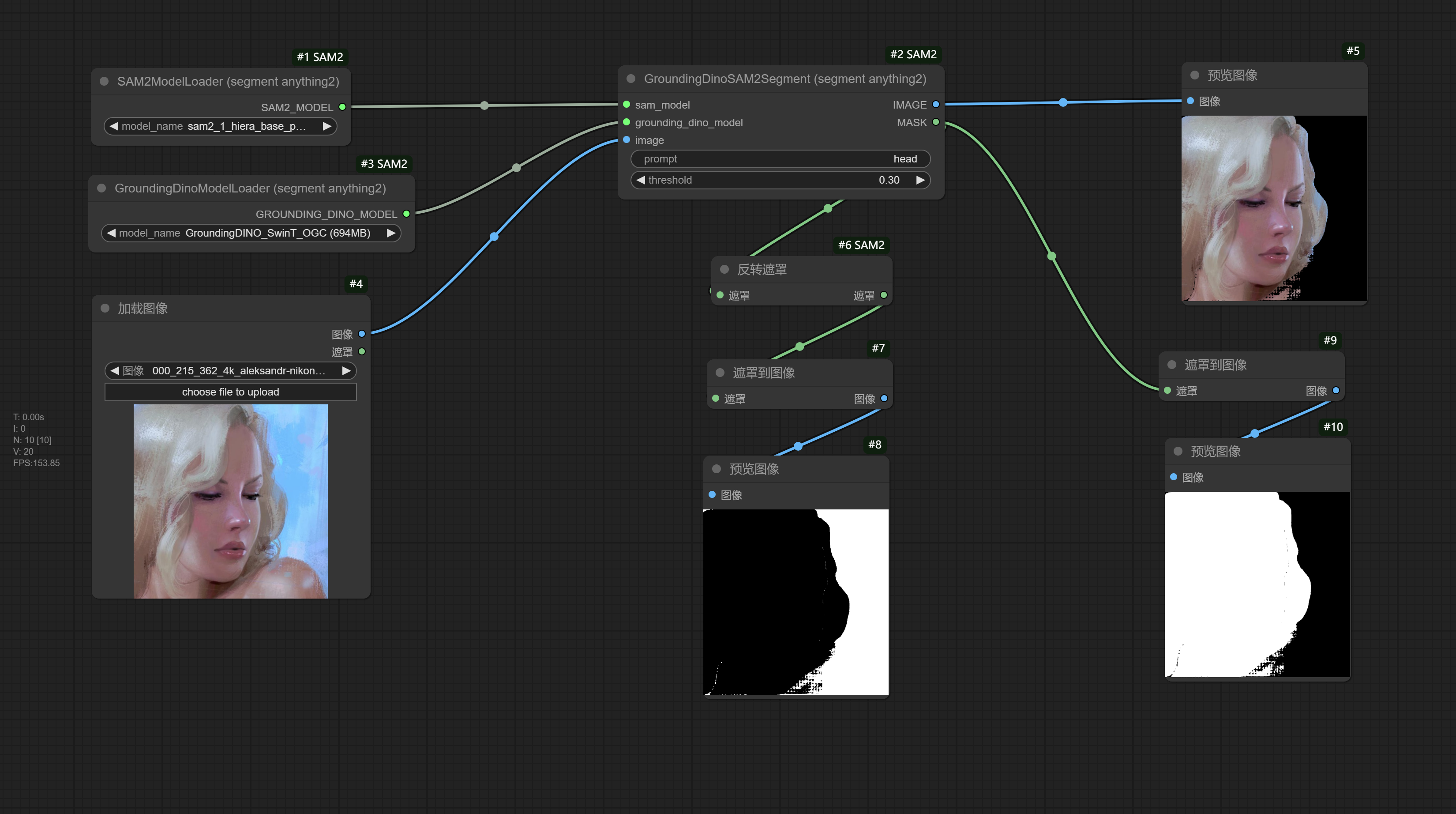Viewport: 1456px width, 814px height.
Task: Click midpoint dot on link between #6 and #7
Action: (x=799, y=347)
